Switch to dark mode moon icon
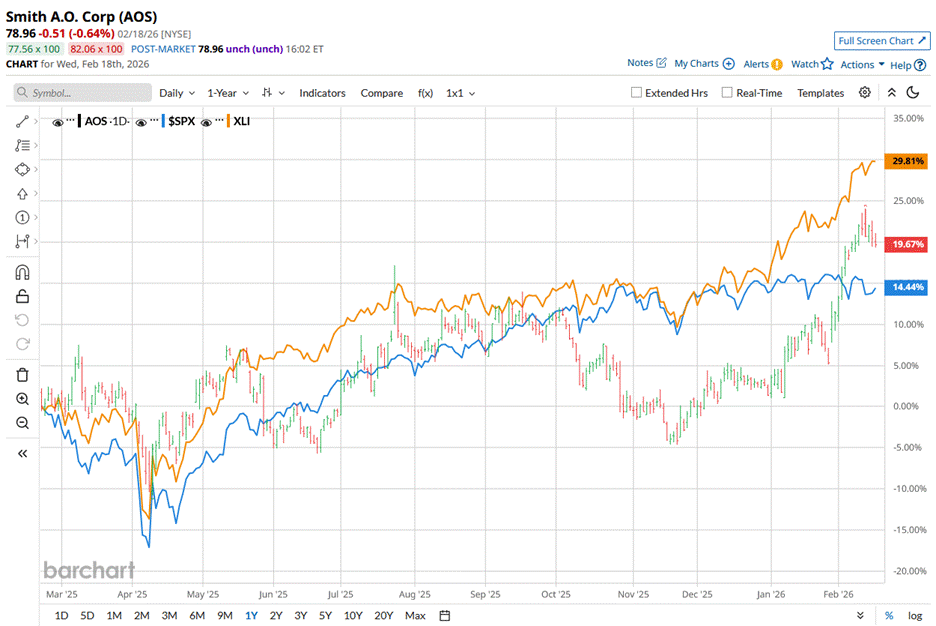 pyautogui.click(x=913, y=93)
